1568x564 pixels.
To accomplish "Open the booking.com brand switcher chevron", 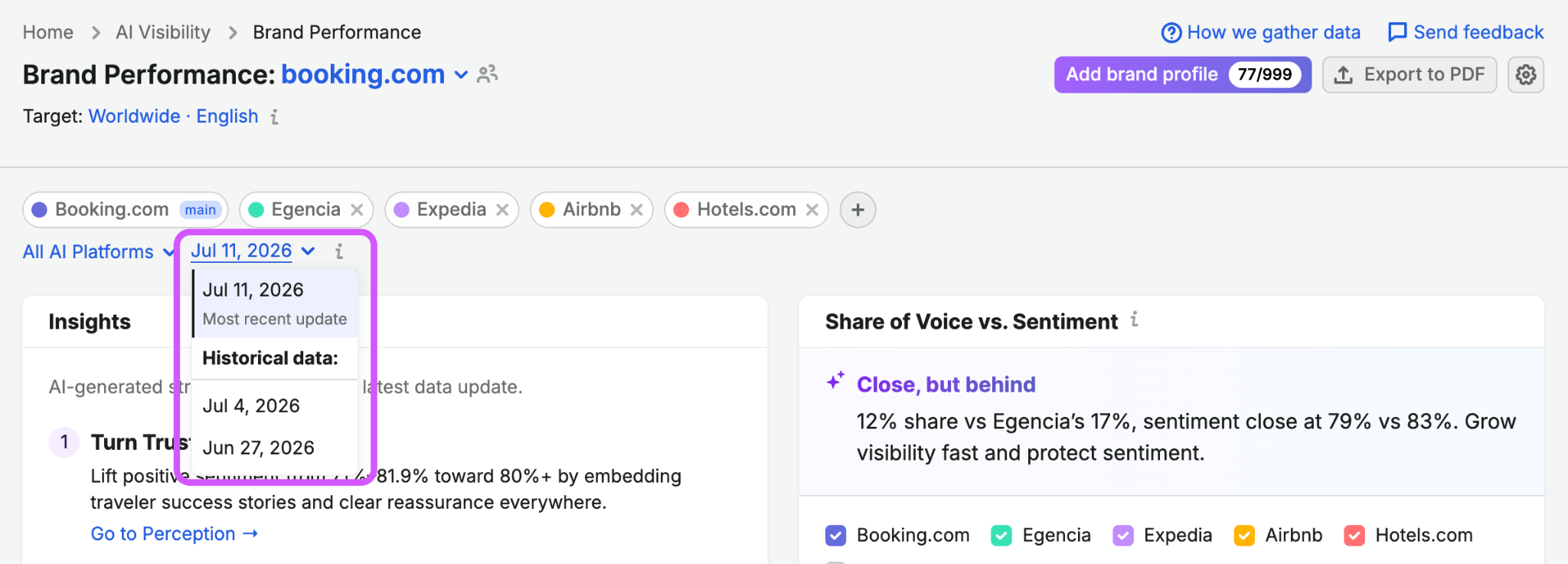I will point(461,75).
